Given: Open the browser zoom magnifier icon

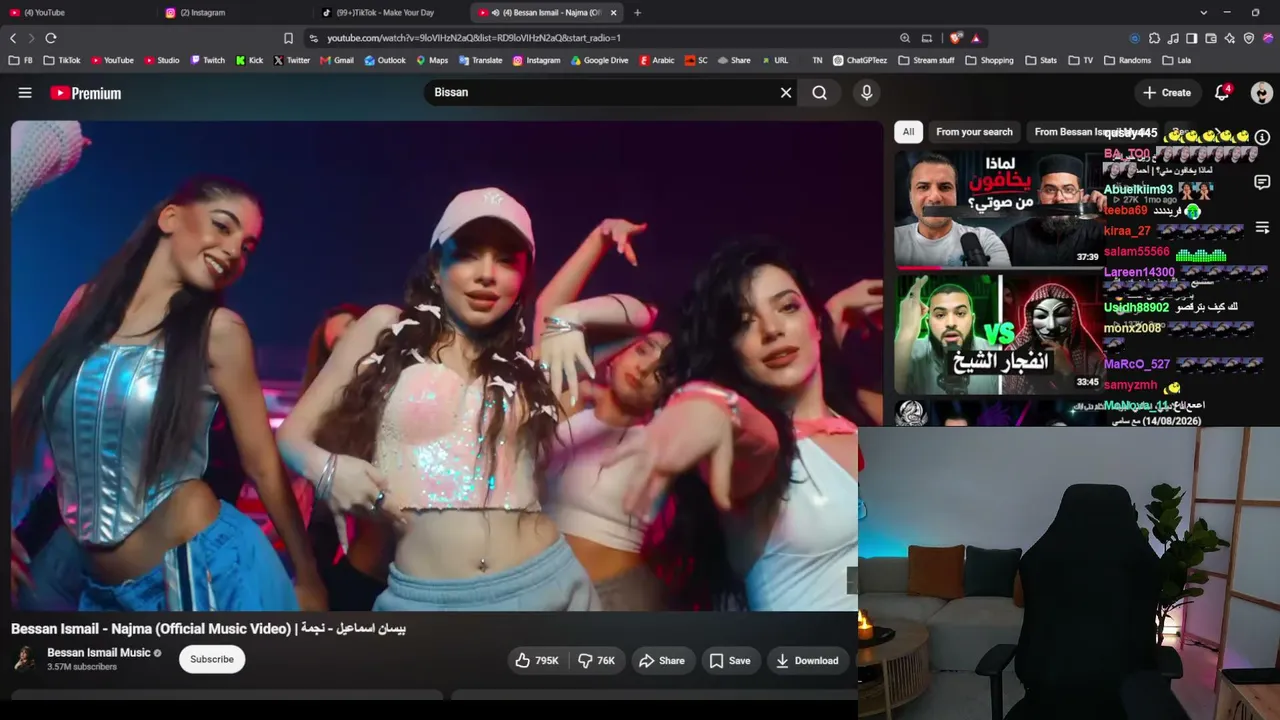Looking at the screenshot, I should point(905,38).
